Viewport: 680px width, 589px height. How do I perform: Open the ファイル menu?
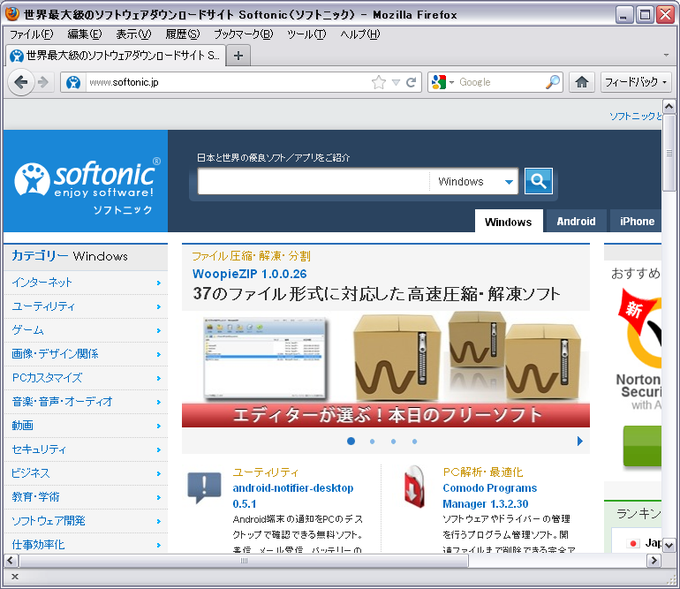point(31,34)
